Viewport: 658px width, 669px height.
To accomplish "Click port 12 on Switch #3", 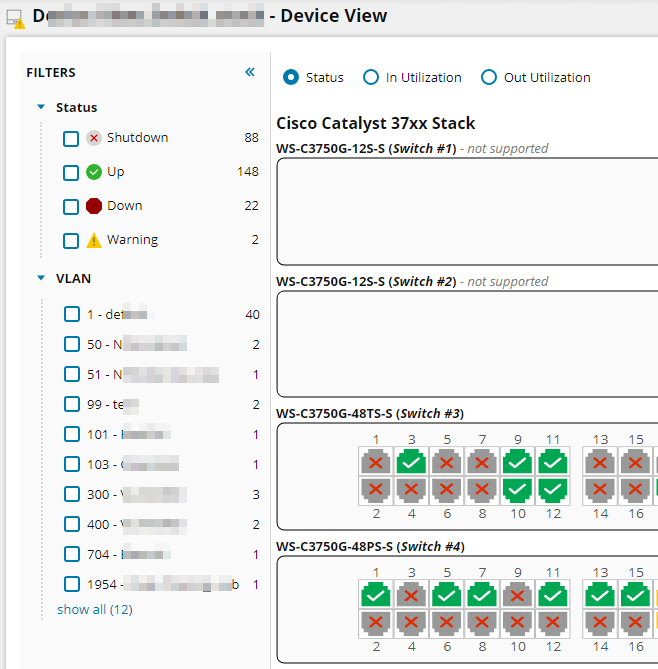I will pos(551,490).
